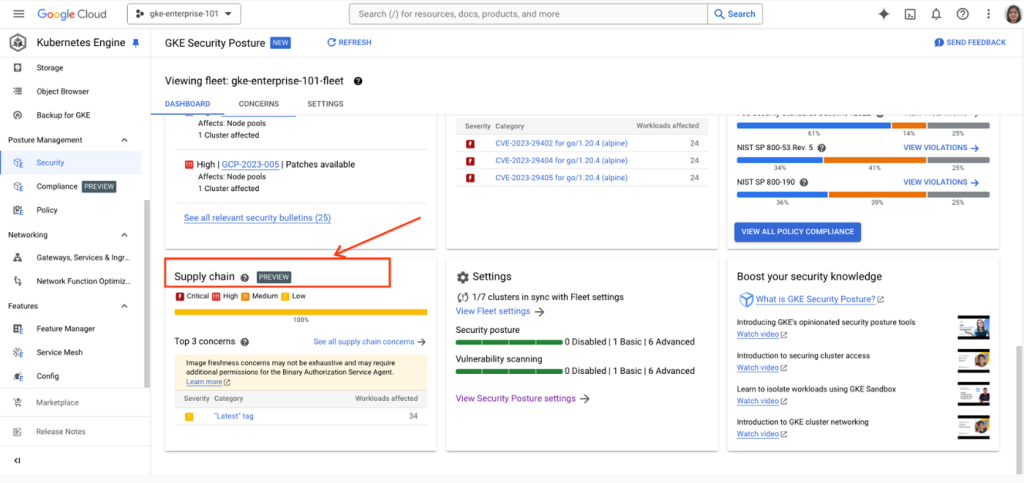Screen dimensions: 1024x483
Task: Click GKE Sandbox video thumbnail
Action: click(973, 394)
